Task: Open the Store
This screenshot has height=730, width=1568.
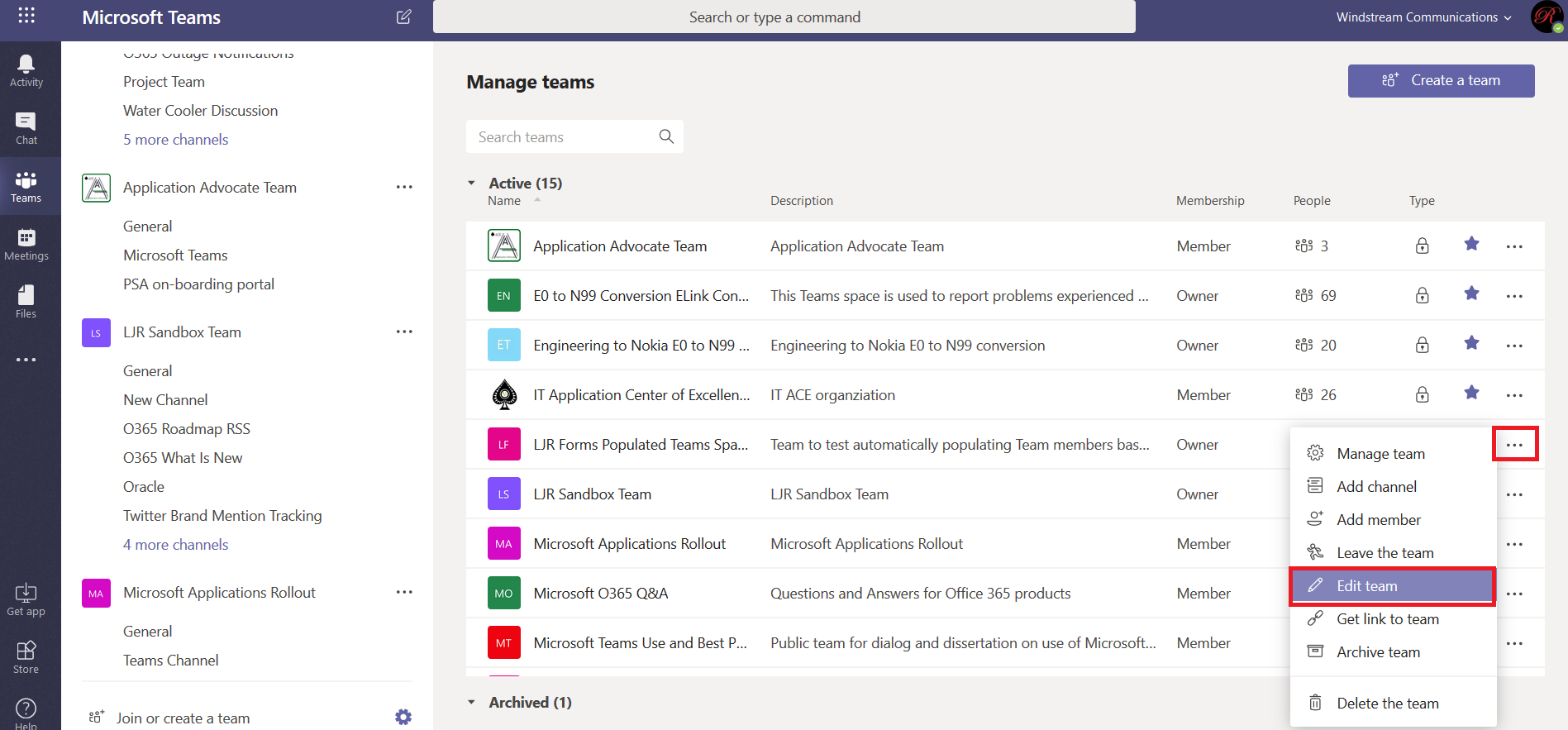Action: [x=26, y=657]
